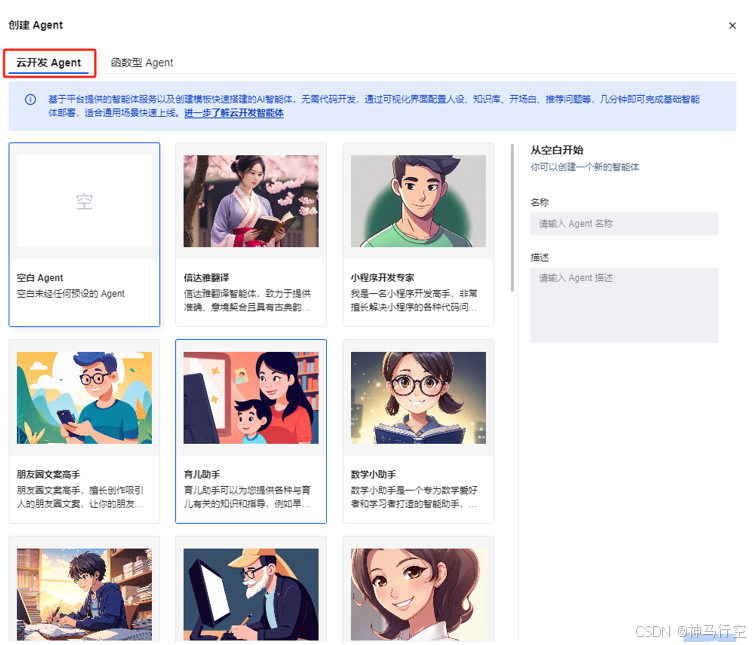
Task: Select the 数学小助手 template image
Action: pos(418,398)
